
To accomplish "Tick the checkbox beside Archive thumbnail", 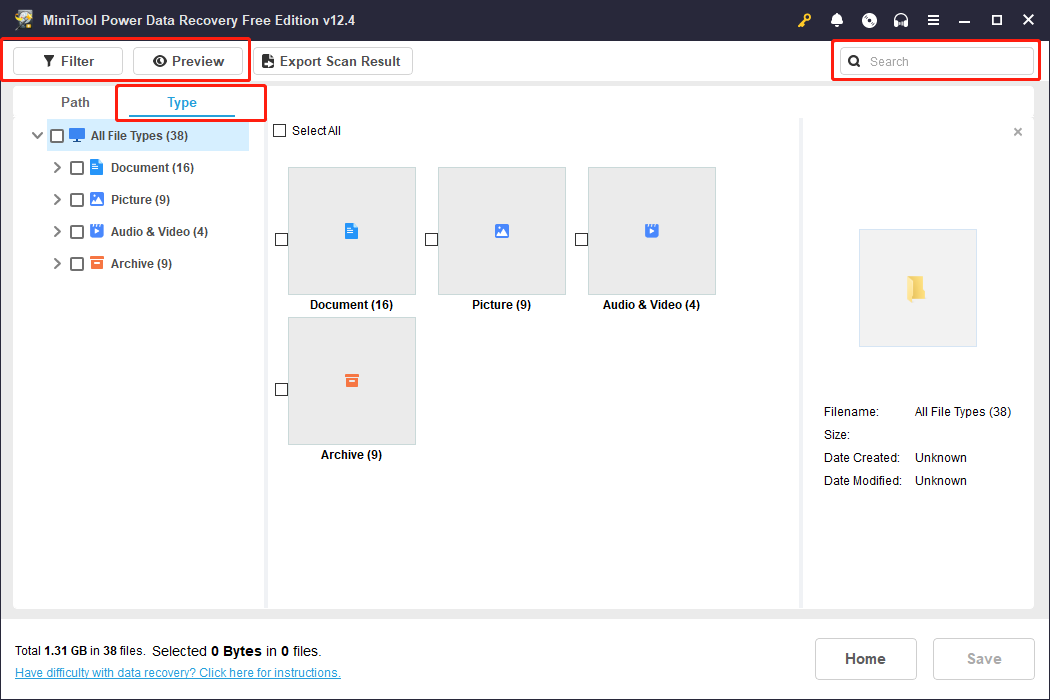I will pos(281,389).
